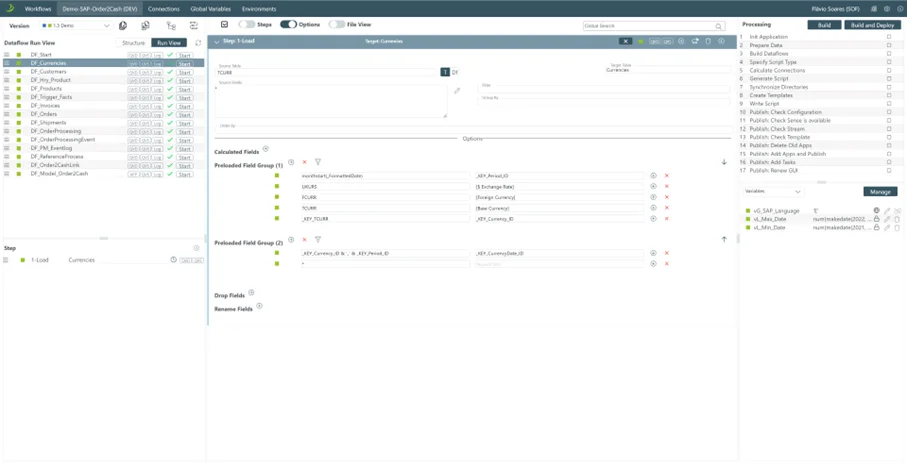The image size is (907, 468).
Task: Click the Source Table input containing TCURR
Action: click(328, 73)
